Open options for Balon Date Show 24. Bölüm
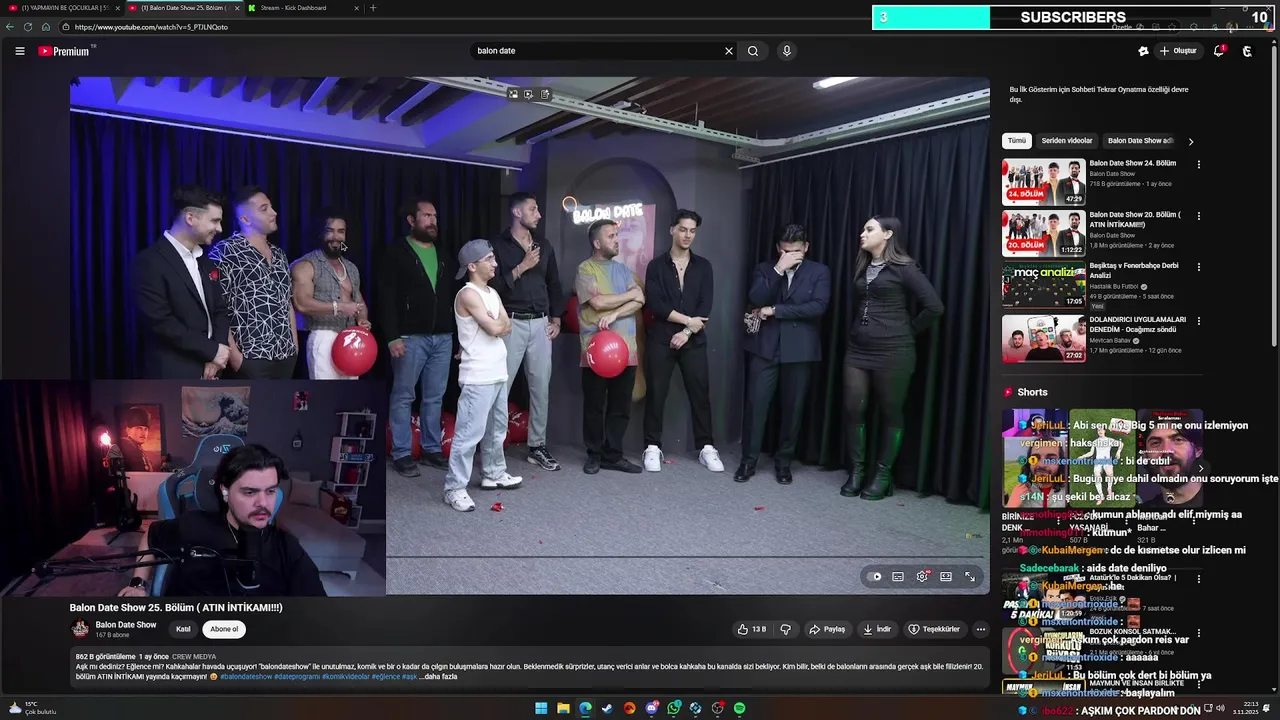 pyautogui.click(x=1199, y=164)
